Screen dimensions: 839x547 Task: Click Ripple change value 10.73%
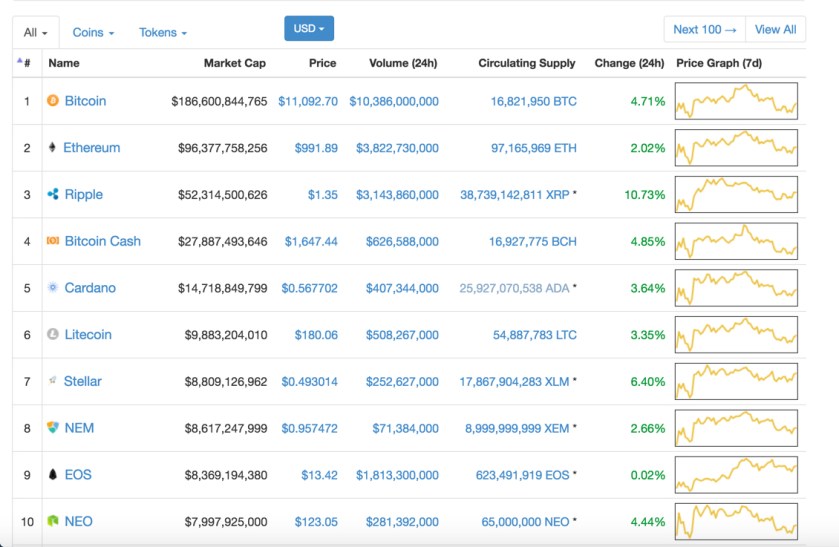click(644, 195)
